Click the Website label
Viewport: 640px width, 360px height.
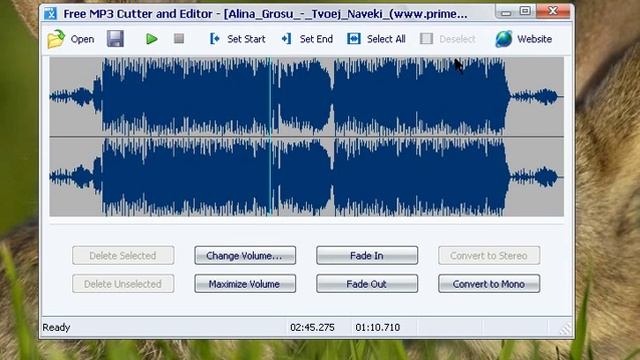click(x=534, y=39)
